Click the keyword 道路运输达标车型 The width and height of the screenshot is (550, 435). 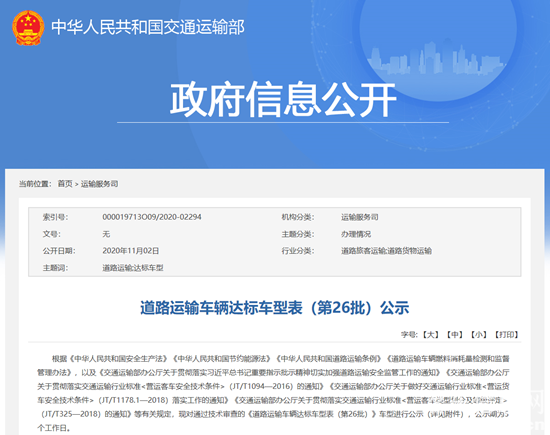[133, 268]
